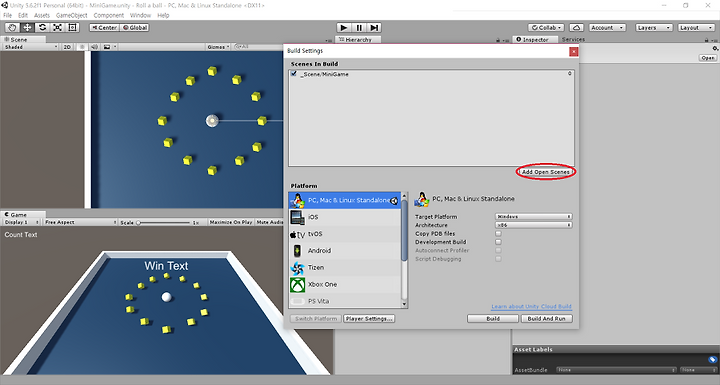Open the Layout dropdown
Viewport: 720px width, 385px height.
[696, 28]
